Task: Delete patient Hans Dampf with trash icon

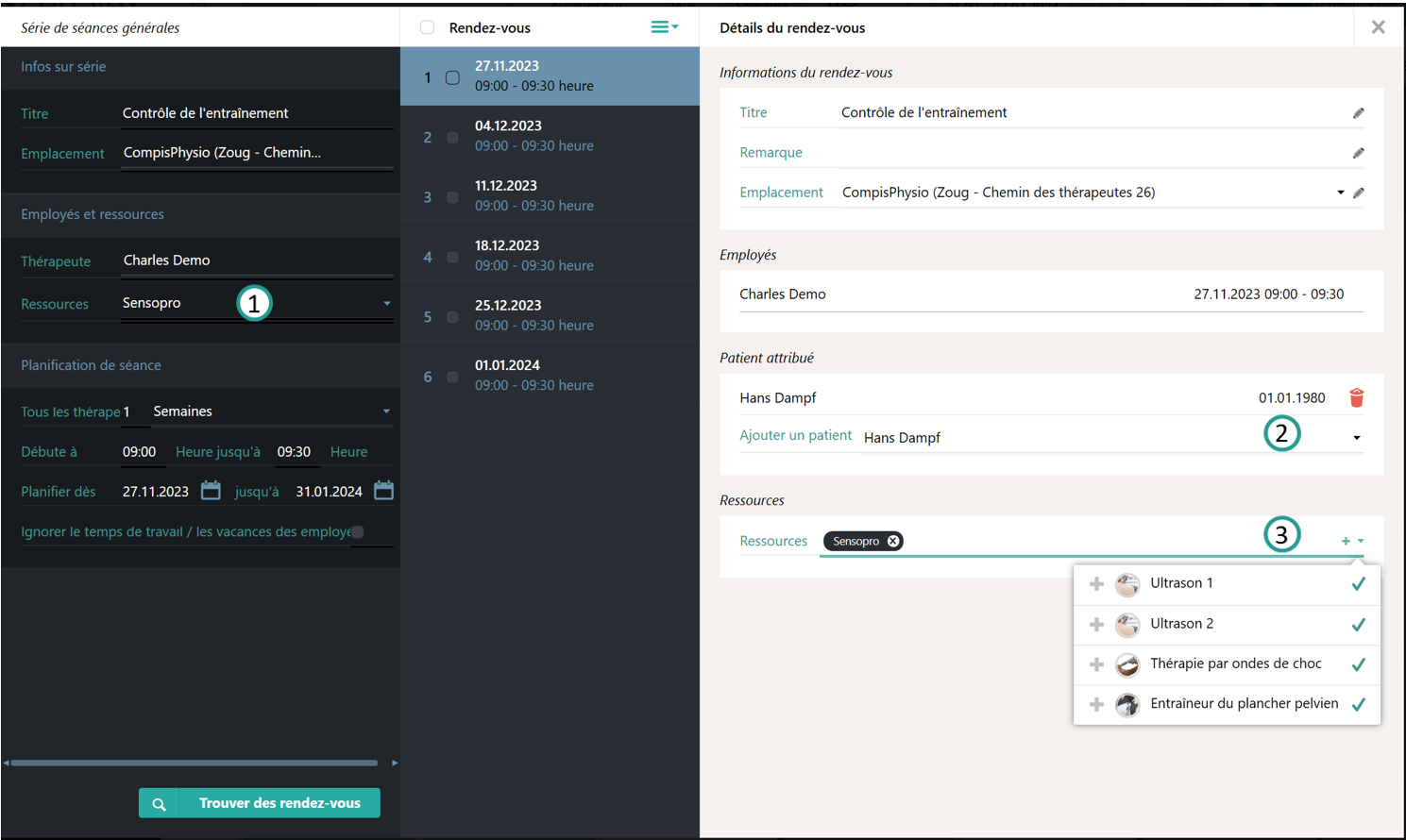Action: (1356, 397)
